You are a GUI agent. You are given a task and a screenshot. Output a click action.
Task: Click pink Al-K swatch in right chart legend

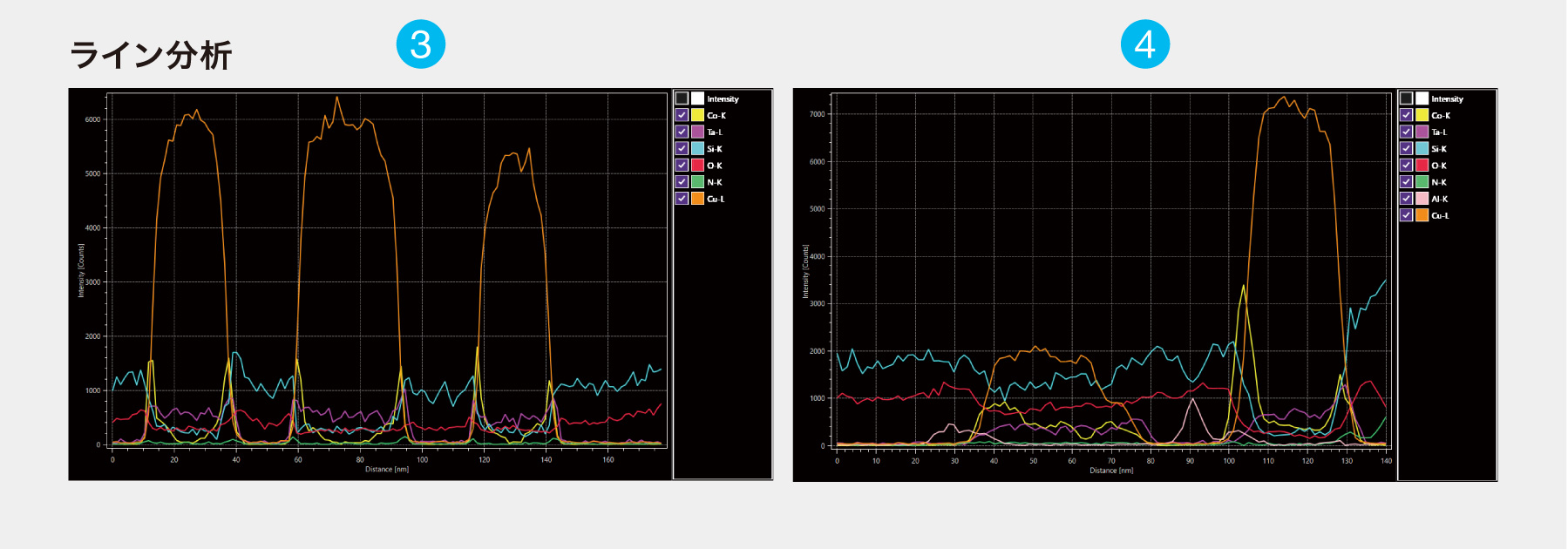[x=1422, y=199]
